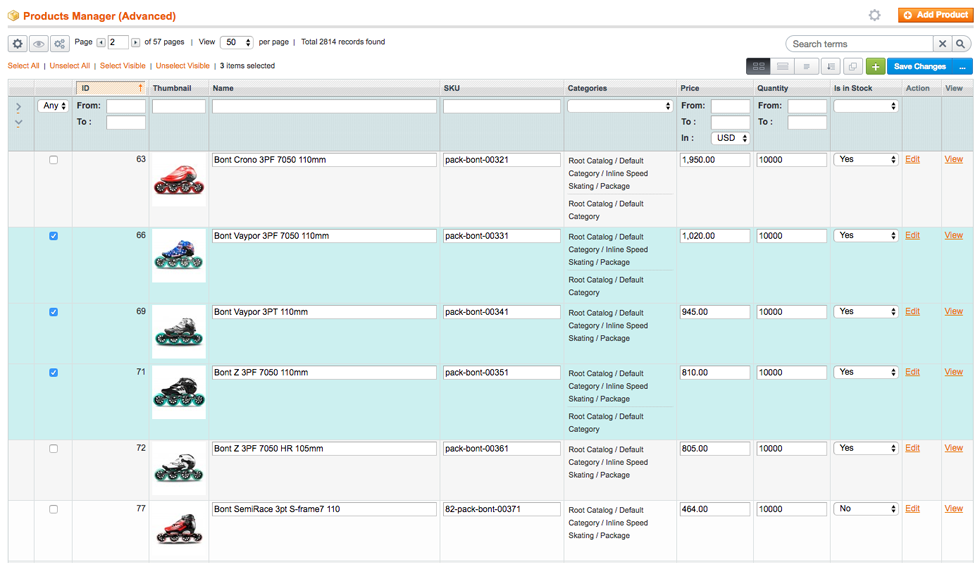Sort by the SKU column header
The width and height of the screenshot is (980, 567).
point(452,88)
